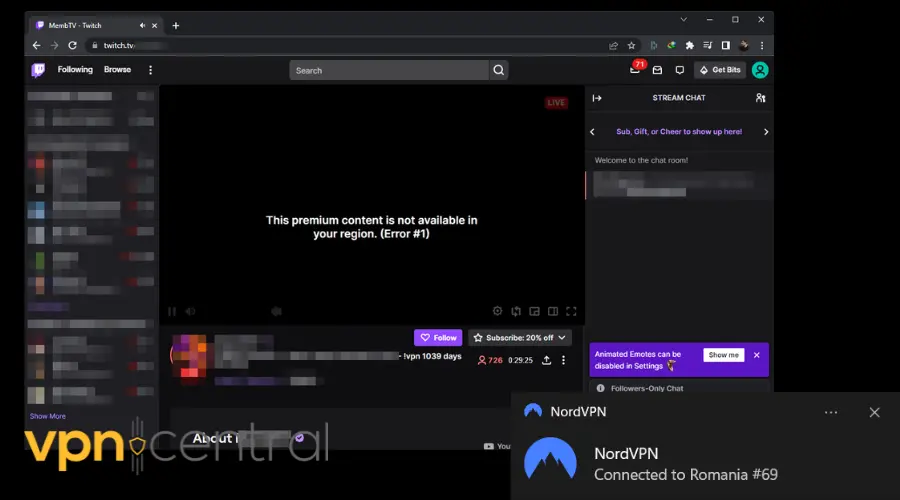
Task: Pause the stream video
Action: coord(172,311)
